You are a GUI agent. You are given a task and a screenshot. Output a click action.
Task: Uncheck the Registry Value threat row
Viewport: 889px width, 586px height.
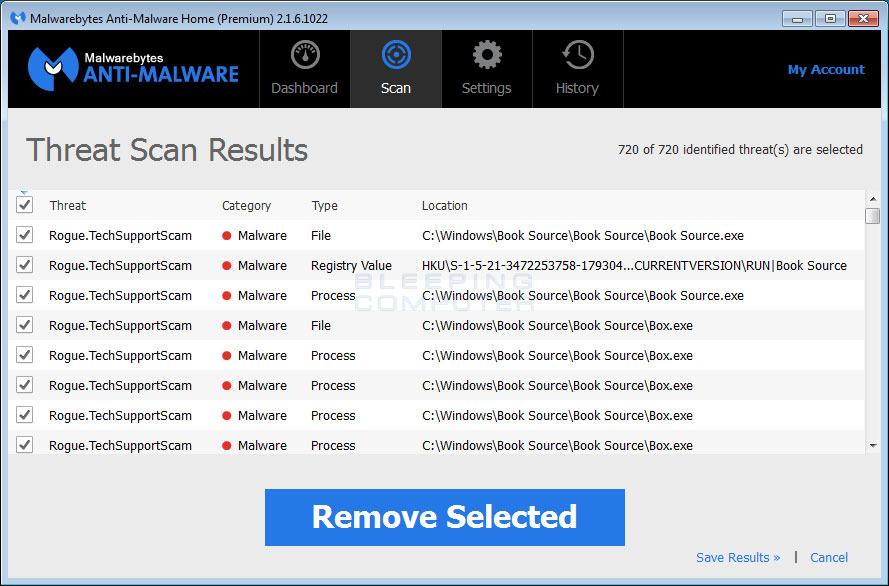[24, 265]
